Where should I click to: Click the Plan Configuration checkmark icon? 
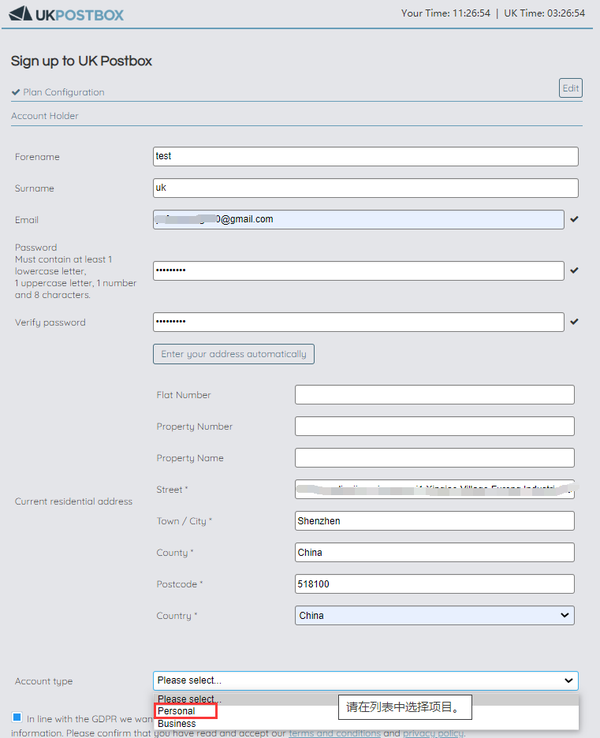(x=16, y=92)
